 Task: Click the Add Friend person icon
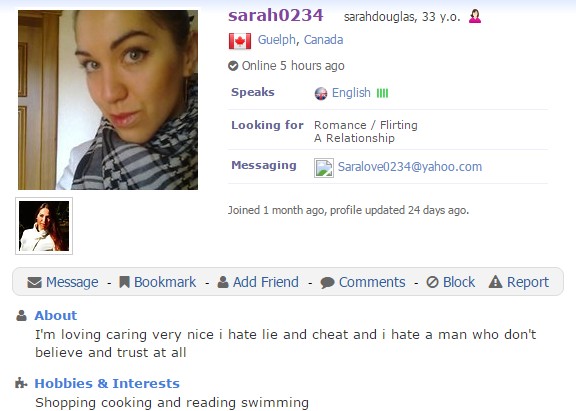(223, 282)
